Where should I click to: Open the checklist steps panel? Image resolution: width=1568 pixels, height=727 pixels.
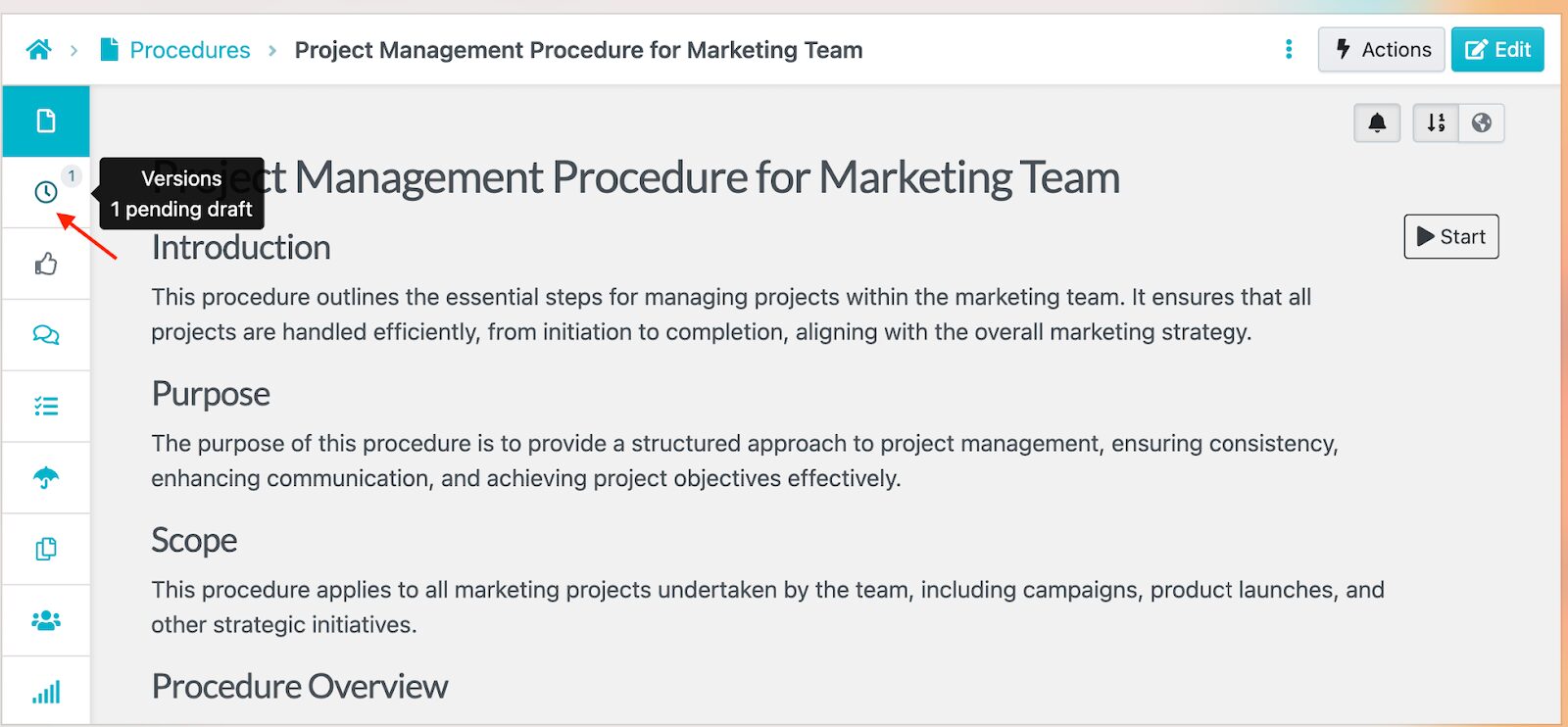tap(46, 406)
